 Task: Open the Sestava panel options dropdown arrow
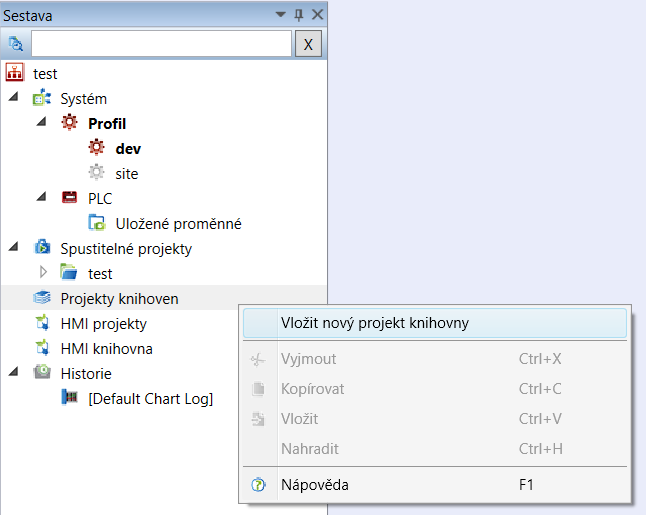281,15
